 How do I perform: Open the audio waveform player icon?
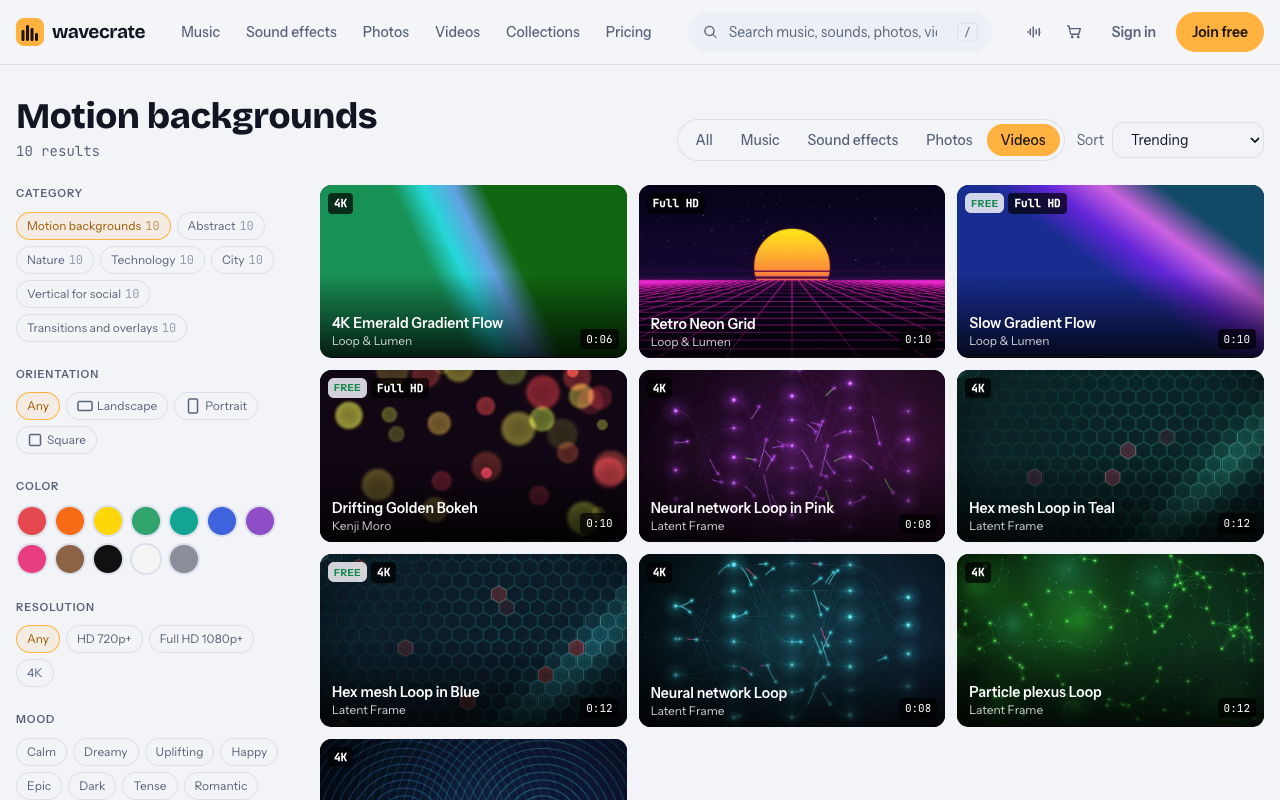[x=1034, y=32]
